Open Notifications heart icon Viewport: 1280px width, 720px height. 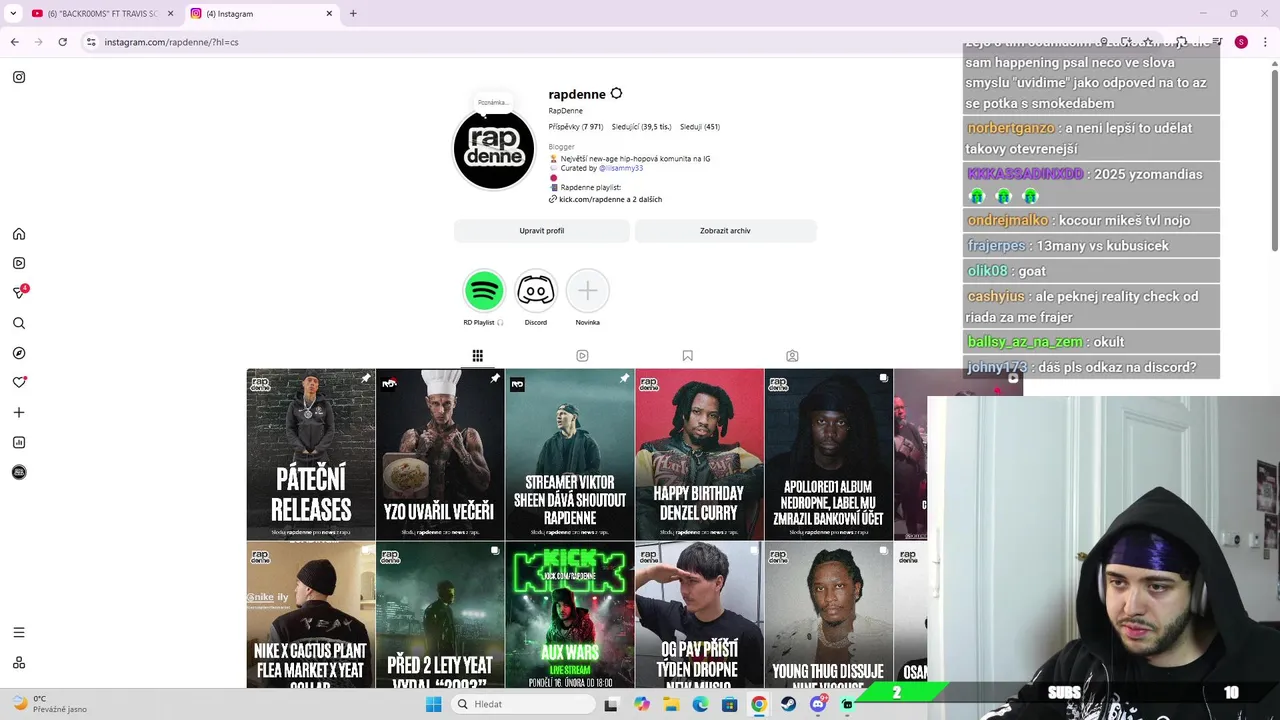19,382
